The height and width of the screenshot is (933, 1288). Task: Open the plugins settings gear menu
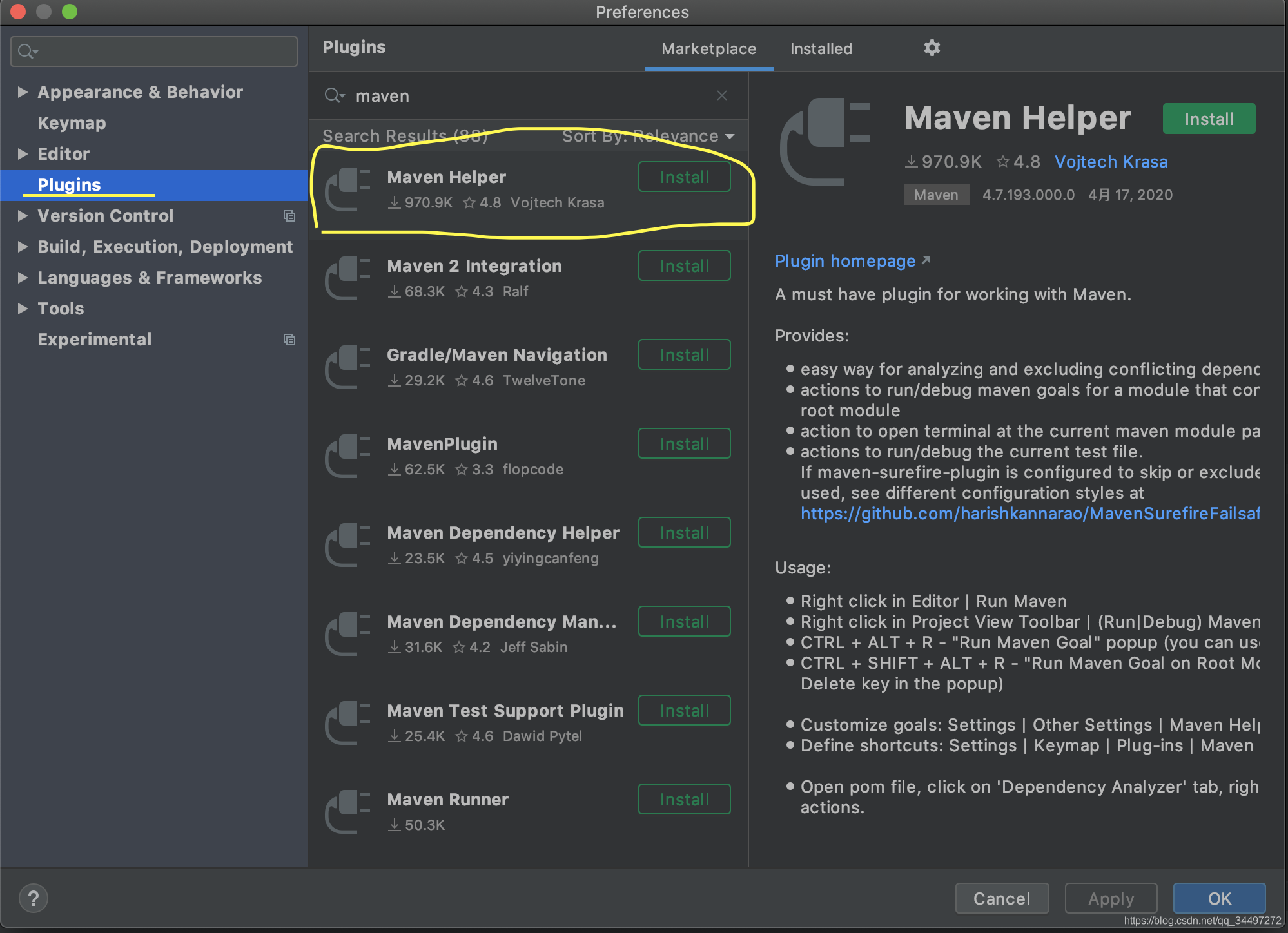pyautogui.click(x=932, y=48)
